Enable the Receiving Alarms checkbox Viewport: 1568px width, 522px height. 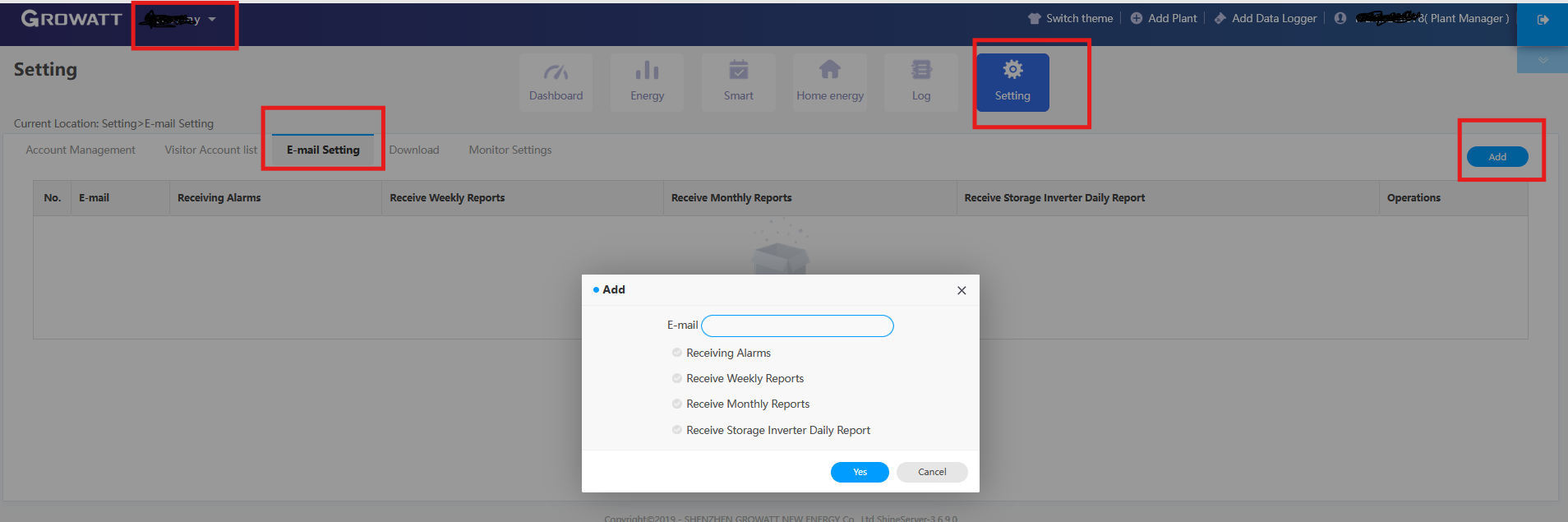[x=677, y=353]
